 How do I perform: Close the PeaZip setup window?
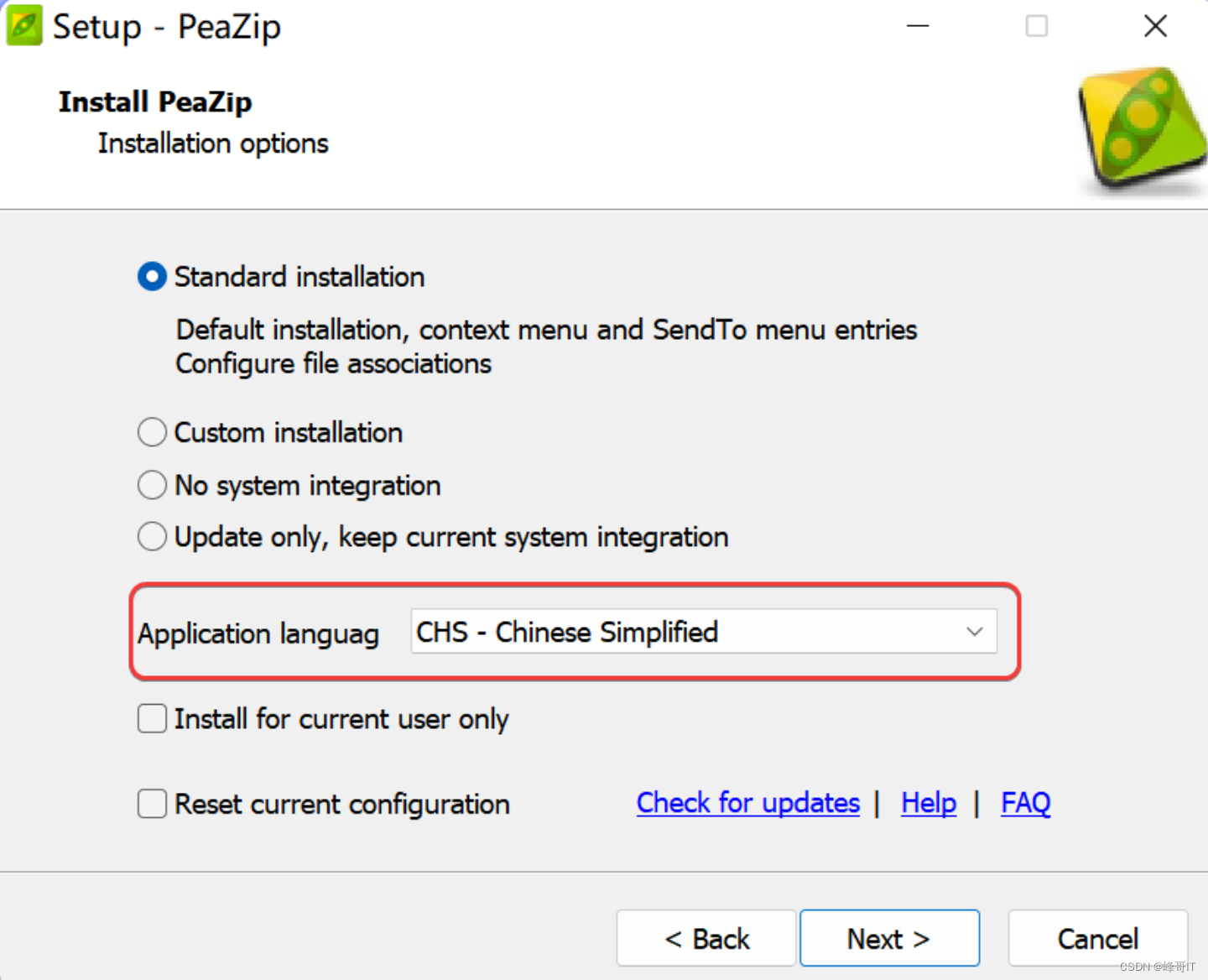tap(1156, 26)
